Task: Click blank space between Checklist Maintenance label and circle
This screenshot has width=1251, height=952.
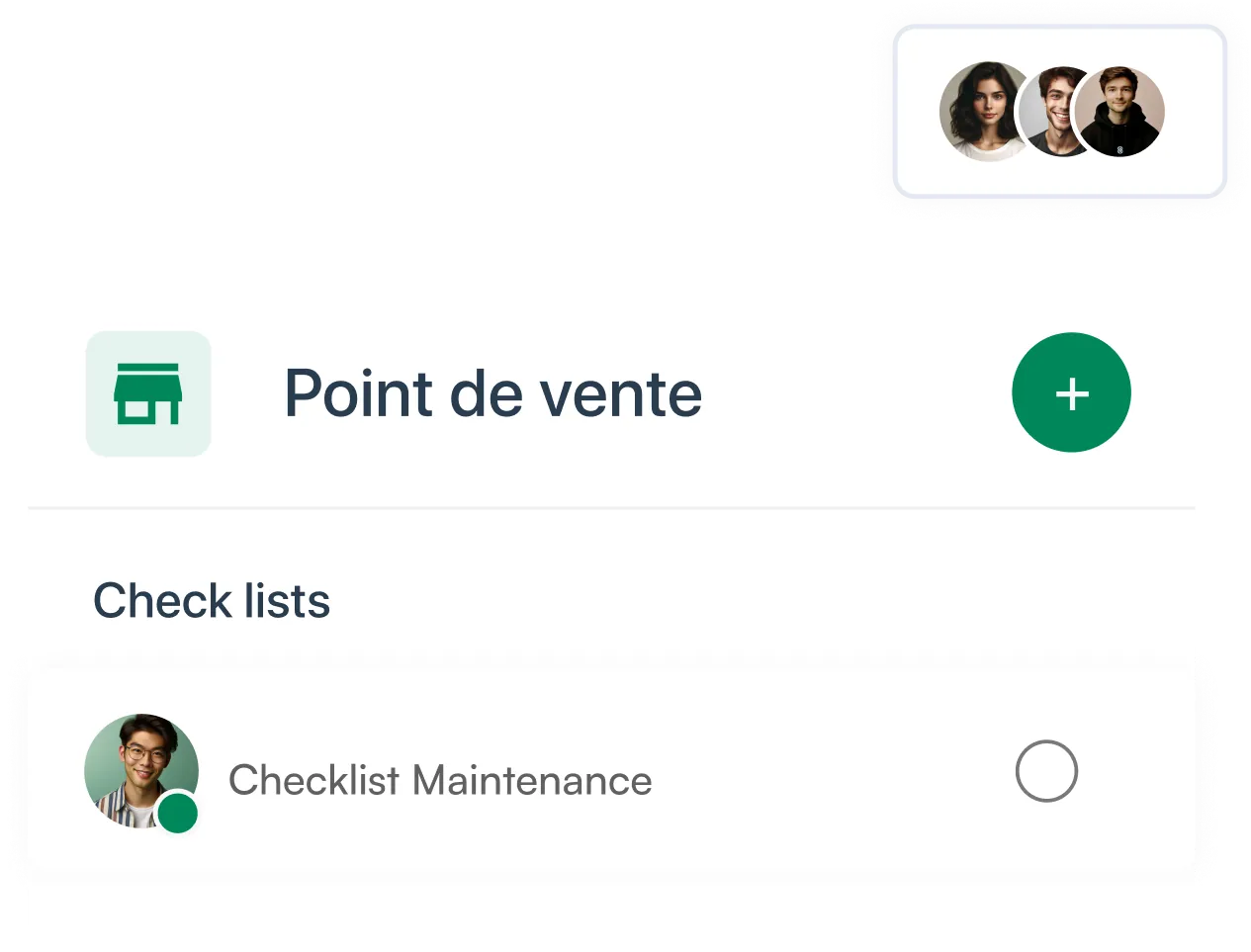Action: click(x=831, y=778)
